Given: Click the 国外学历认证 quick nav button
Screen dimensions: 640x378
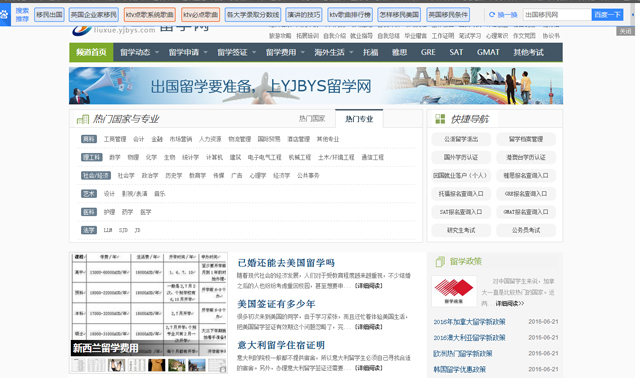Looking at the screenshot, I should point(461,157).
